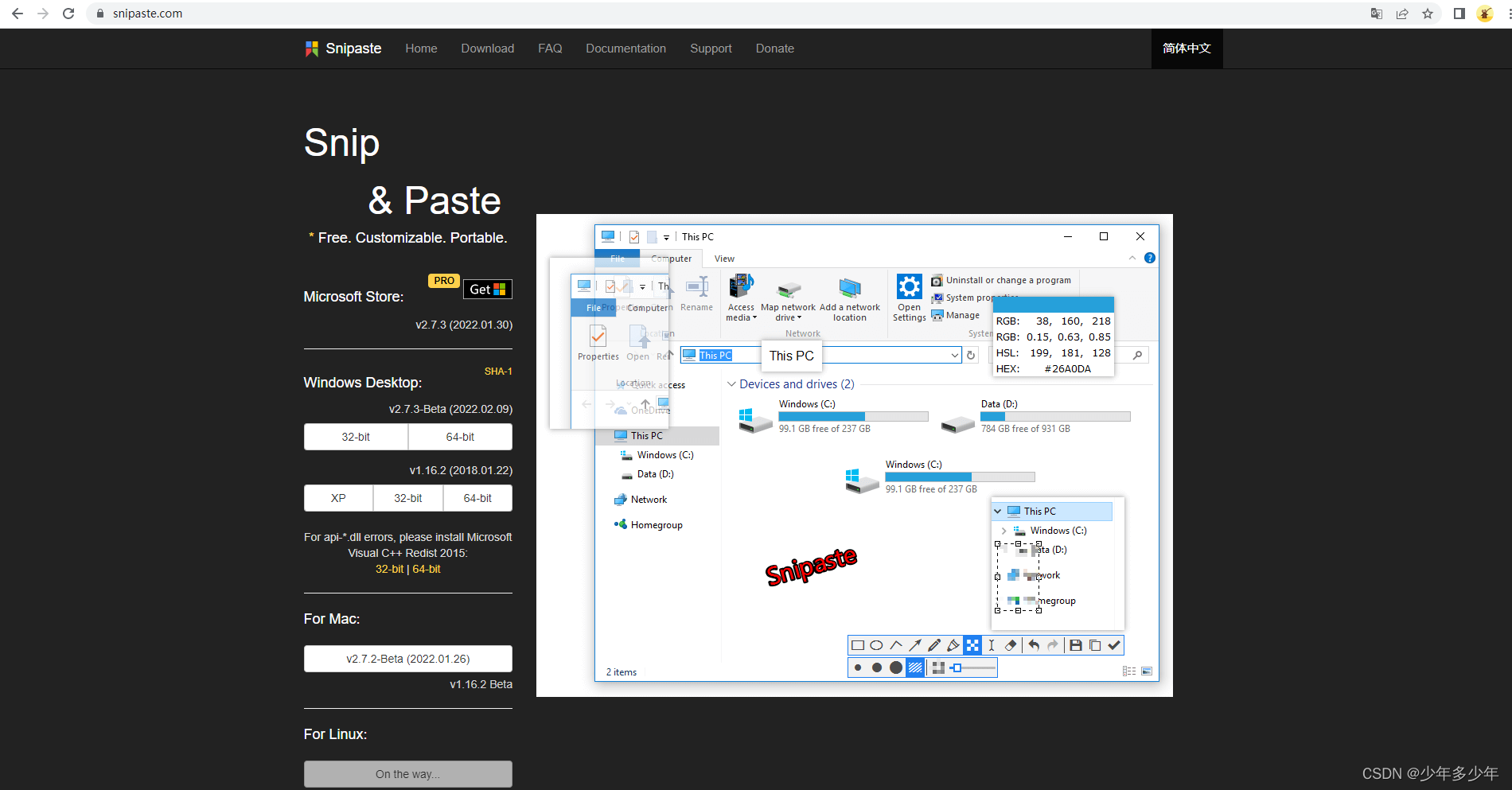Viewport: 1512px width, 790px height.
Task: Click the Microsoft Store Get button
Action: (488, 290)
